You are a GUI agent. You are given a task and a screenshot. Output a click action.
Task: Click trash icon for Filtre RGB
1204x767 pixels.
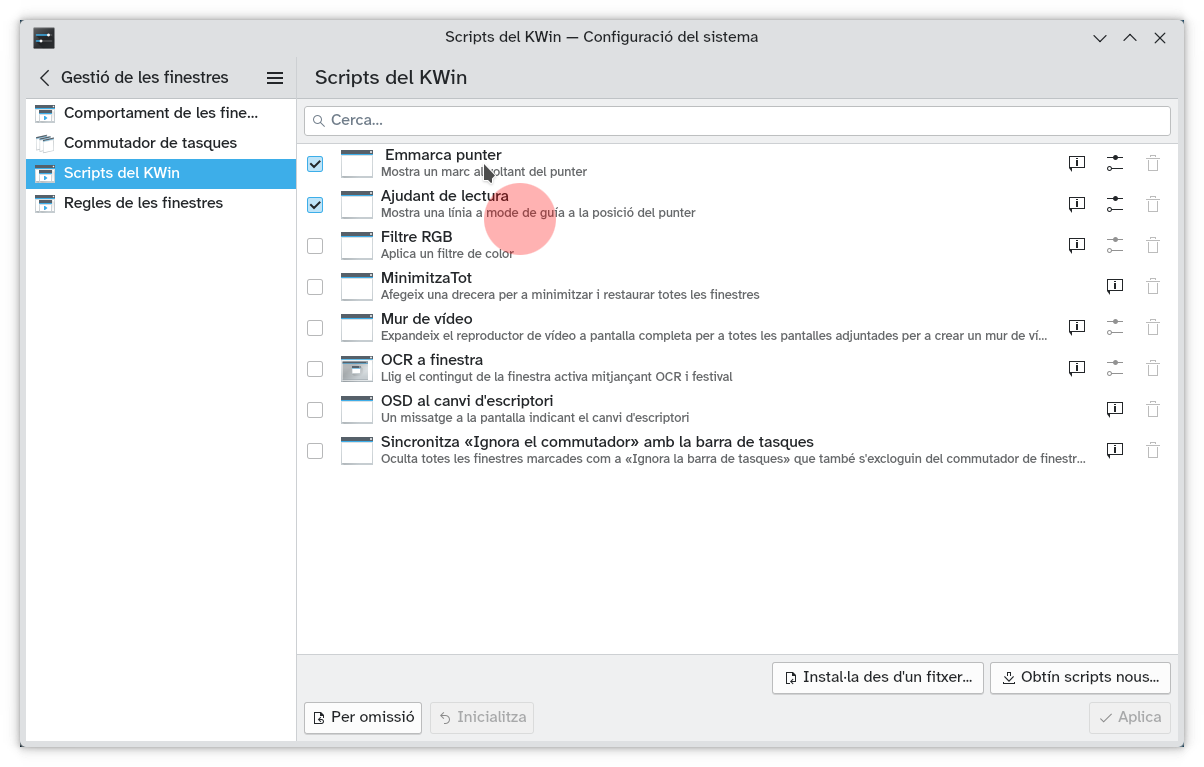coord(1153,245)
